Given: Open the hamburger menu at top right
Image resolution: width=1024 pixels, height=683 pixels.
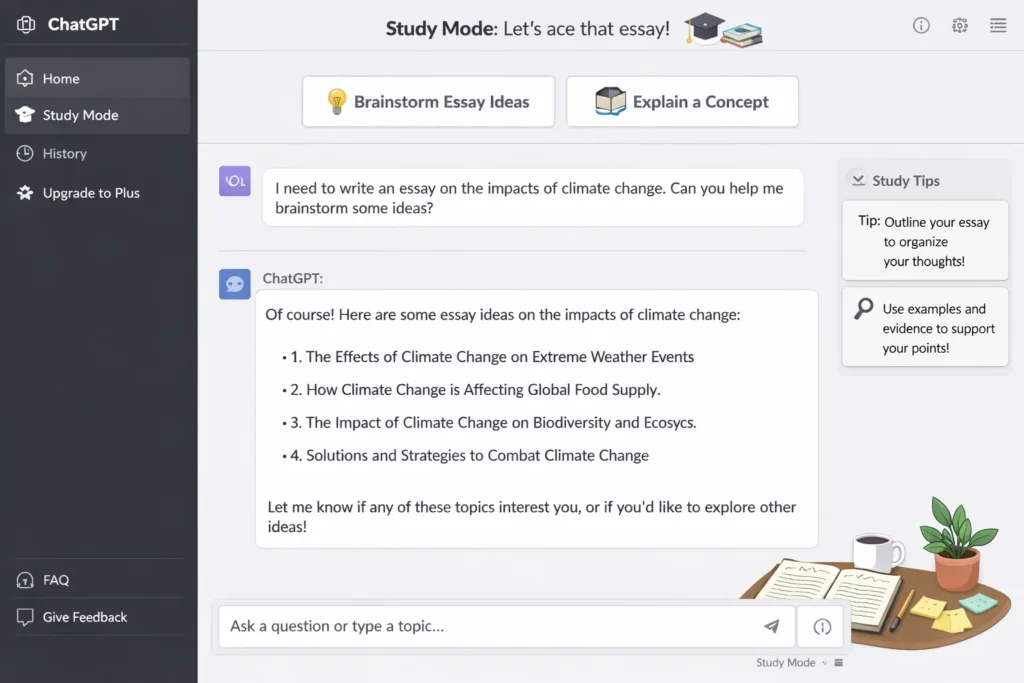Looking at the screenshot, I should click(997, 25).
